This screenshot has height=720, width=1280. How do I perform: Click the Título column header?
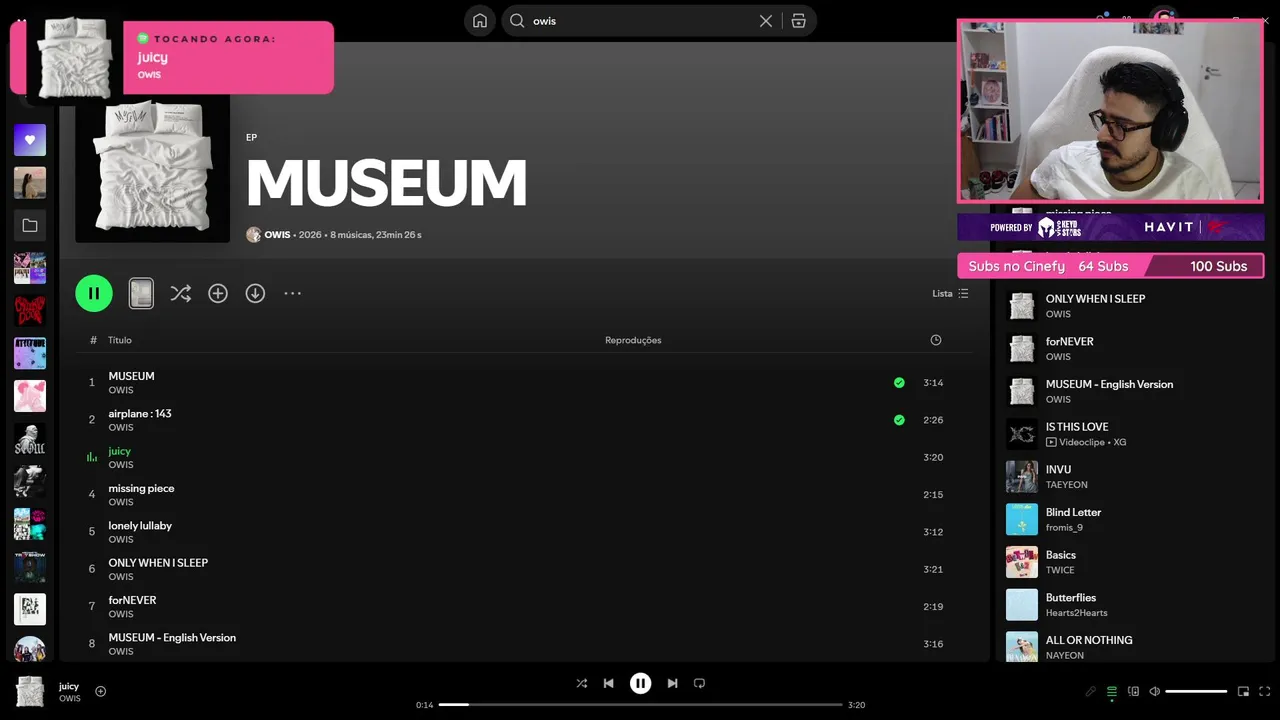120,340
